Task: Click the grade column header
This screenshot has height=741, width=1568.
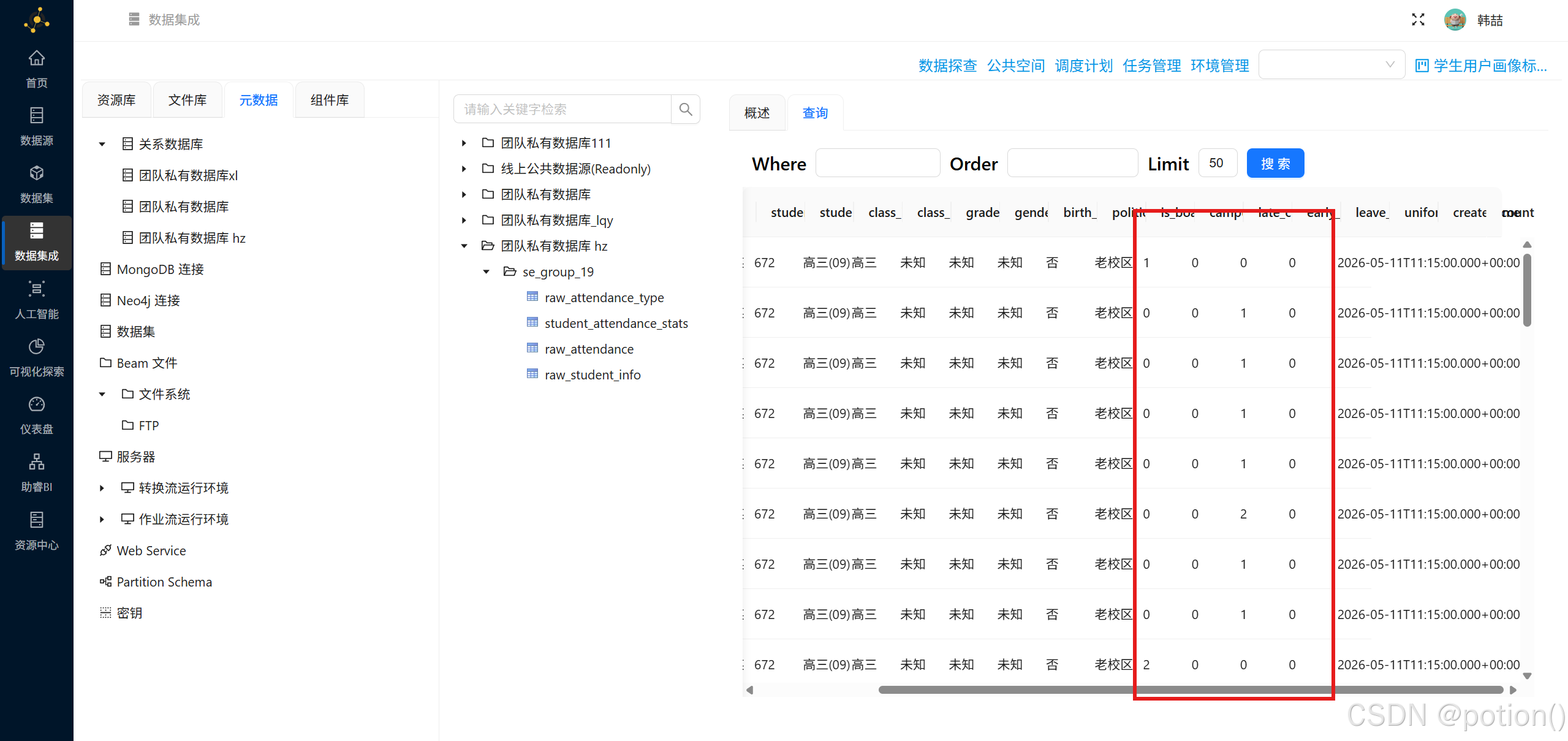Action: 982,212
